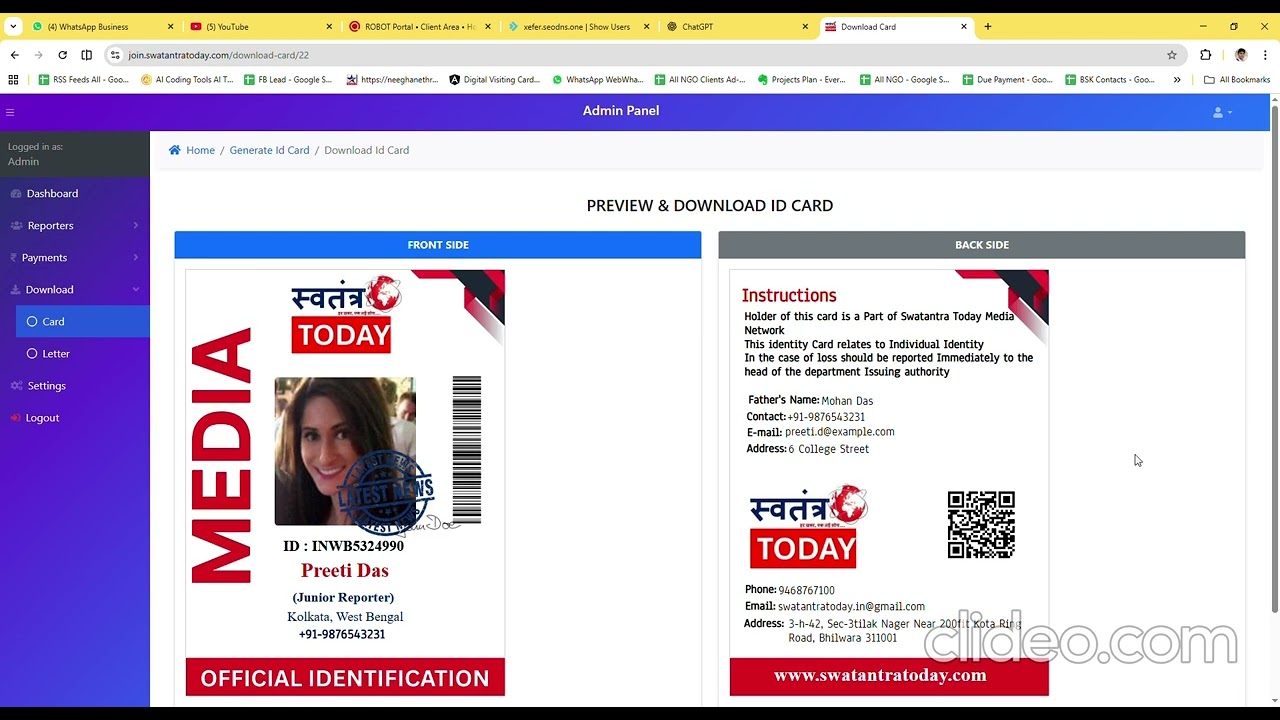Click the Home breadcrumb link
Viewport: 1280px width, 720px height.
point(200,150)
